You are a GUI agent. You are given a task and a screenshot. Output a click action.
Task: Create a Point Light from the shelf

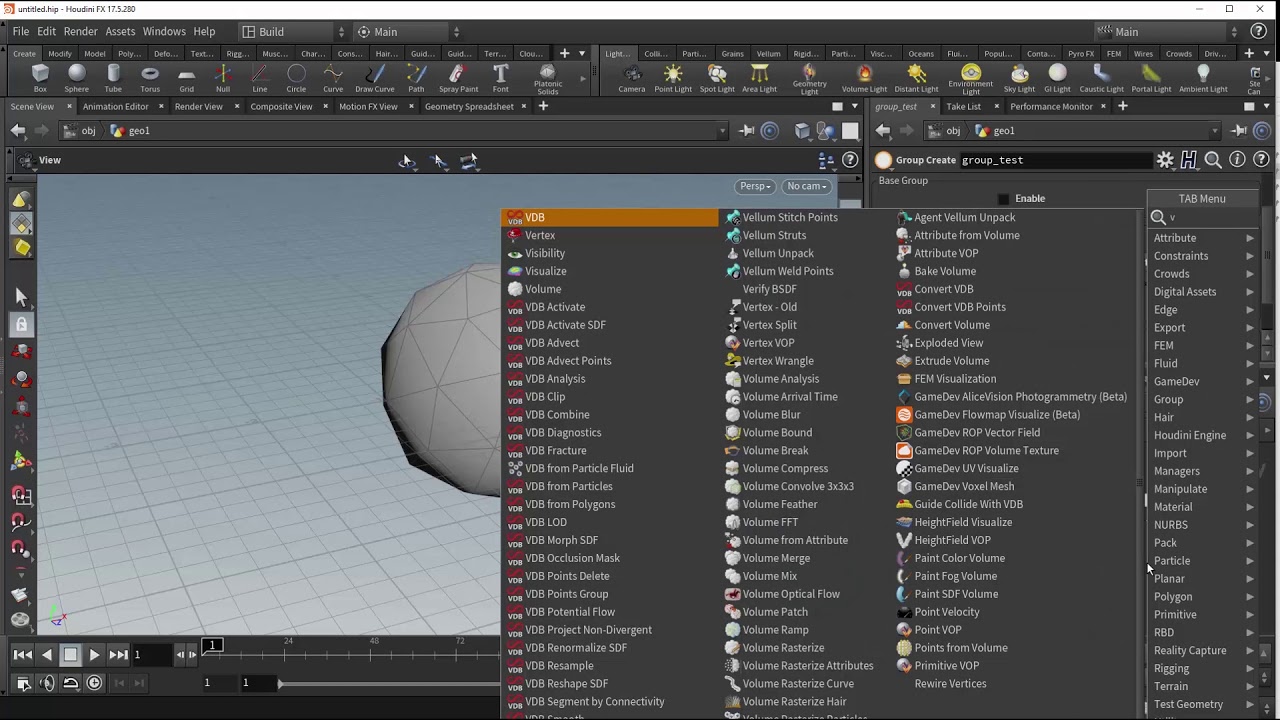673,76
